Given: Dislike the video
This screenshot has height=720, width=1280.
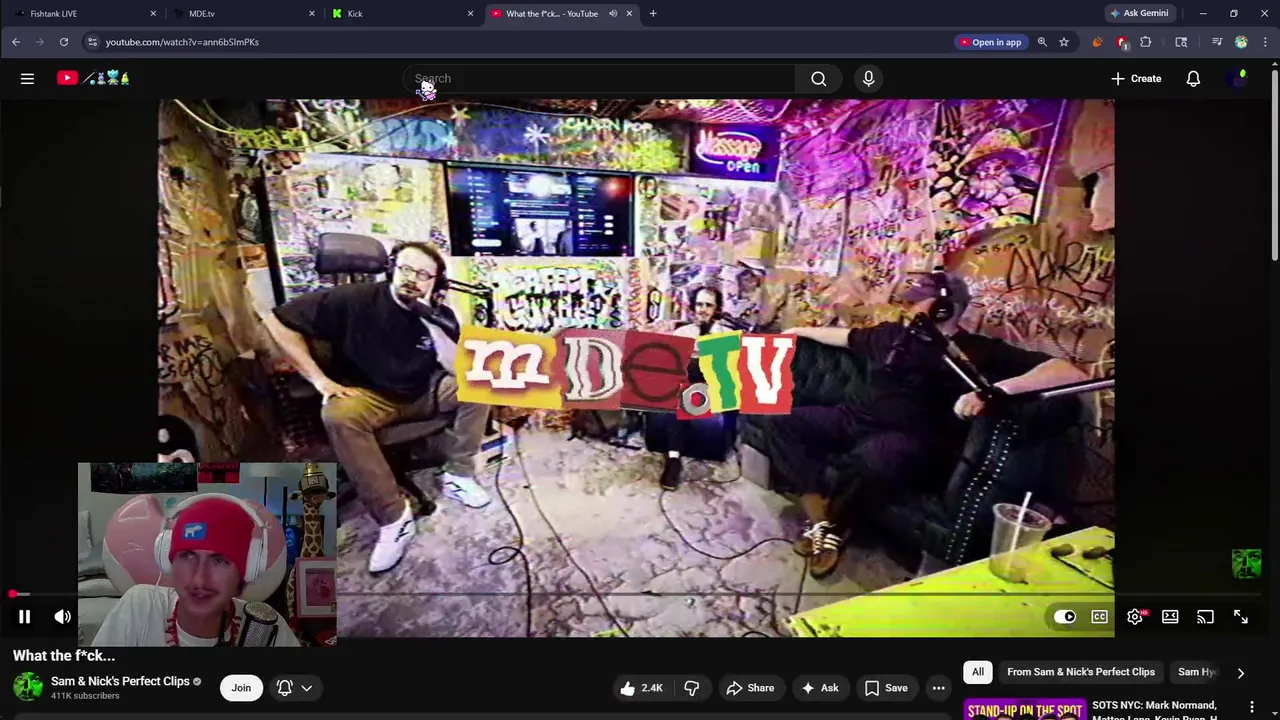Looking at the screenshot, I should pos(691,688).
